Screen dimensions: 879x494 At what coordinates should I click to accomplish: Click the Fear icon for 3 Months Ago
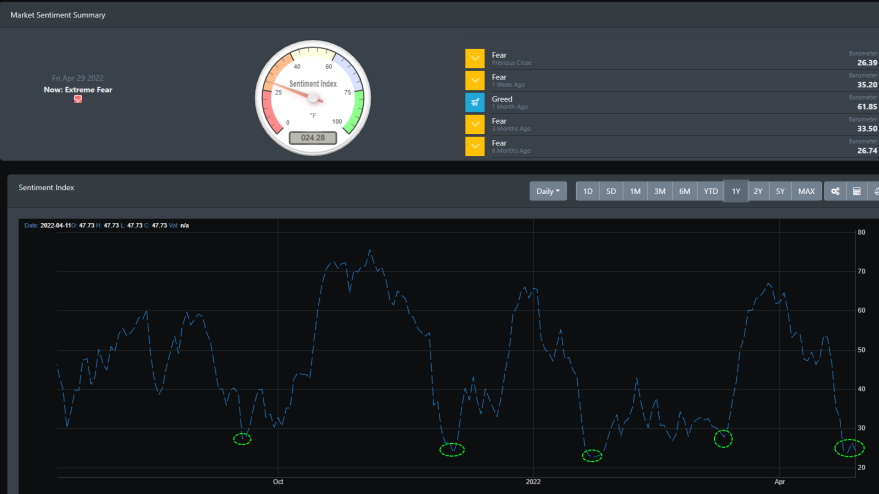pyautogui.click(x=475, y=124)
